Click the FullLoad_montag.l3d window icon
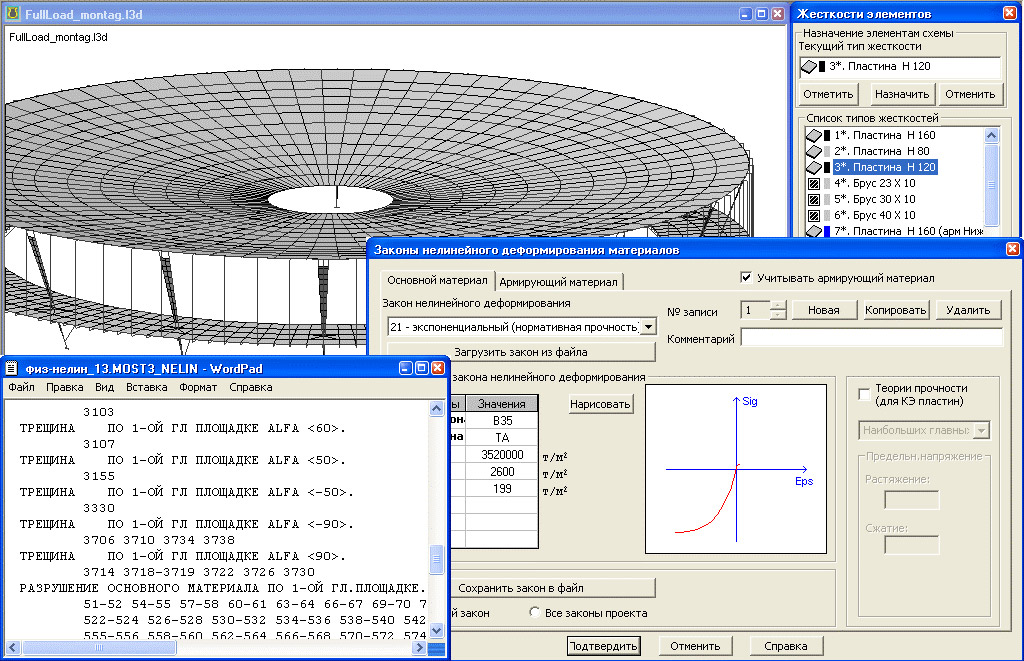Image resolution: width=1024 pixels, height=661 pixels. click(x=12, y=14)
